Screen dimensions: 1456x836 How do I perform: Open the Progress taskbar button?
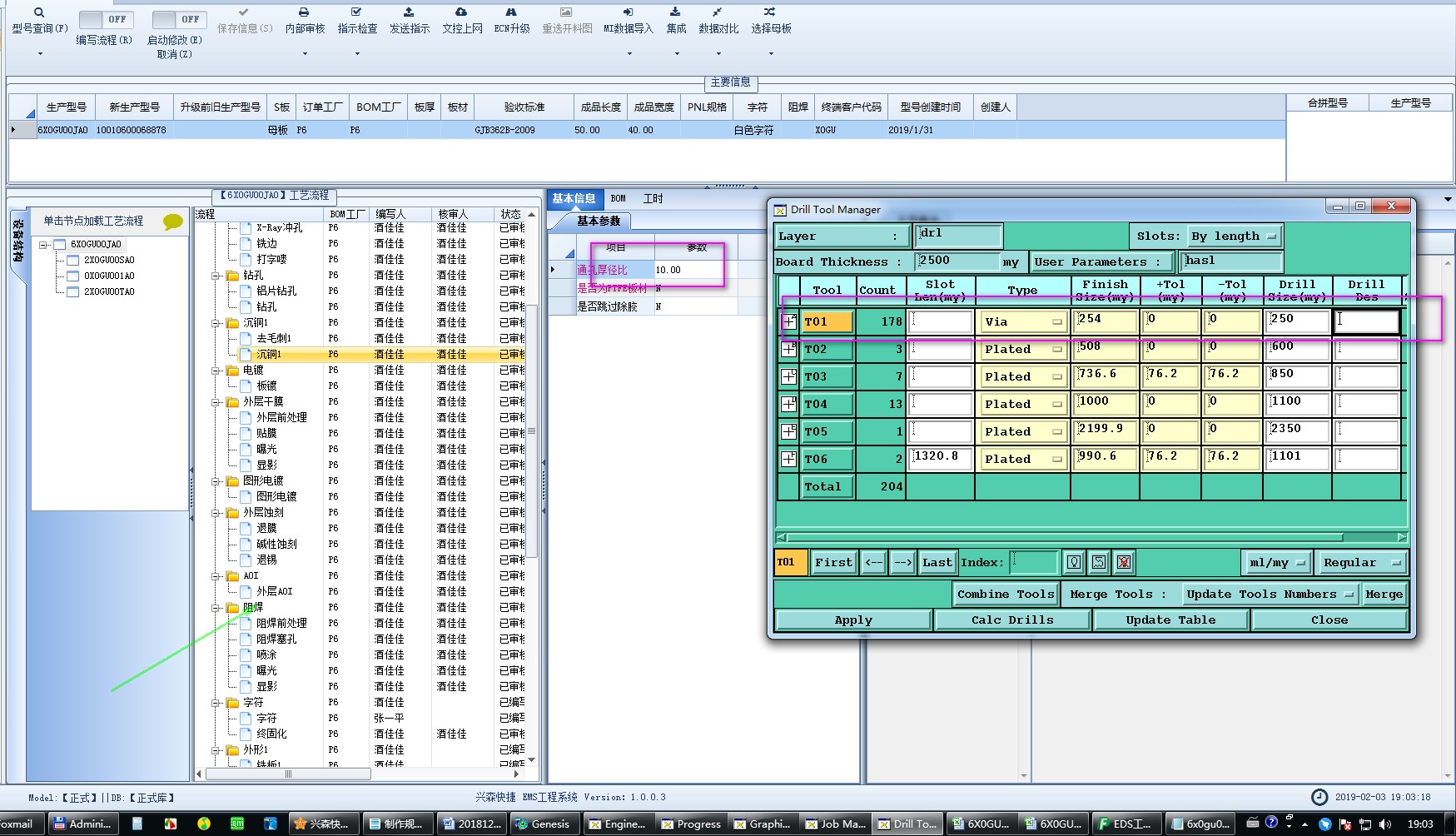pos(691,824)
